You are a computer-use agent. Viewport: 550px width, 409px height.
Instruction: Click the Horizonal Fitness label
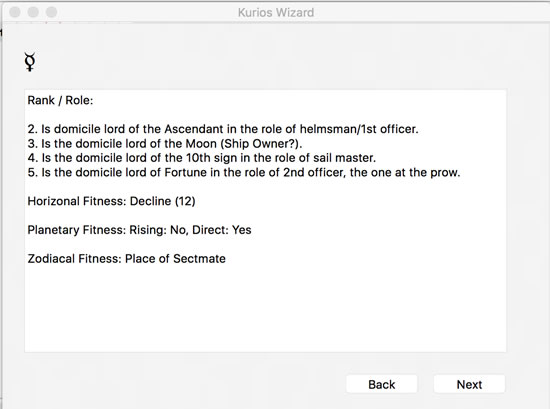77,201
